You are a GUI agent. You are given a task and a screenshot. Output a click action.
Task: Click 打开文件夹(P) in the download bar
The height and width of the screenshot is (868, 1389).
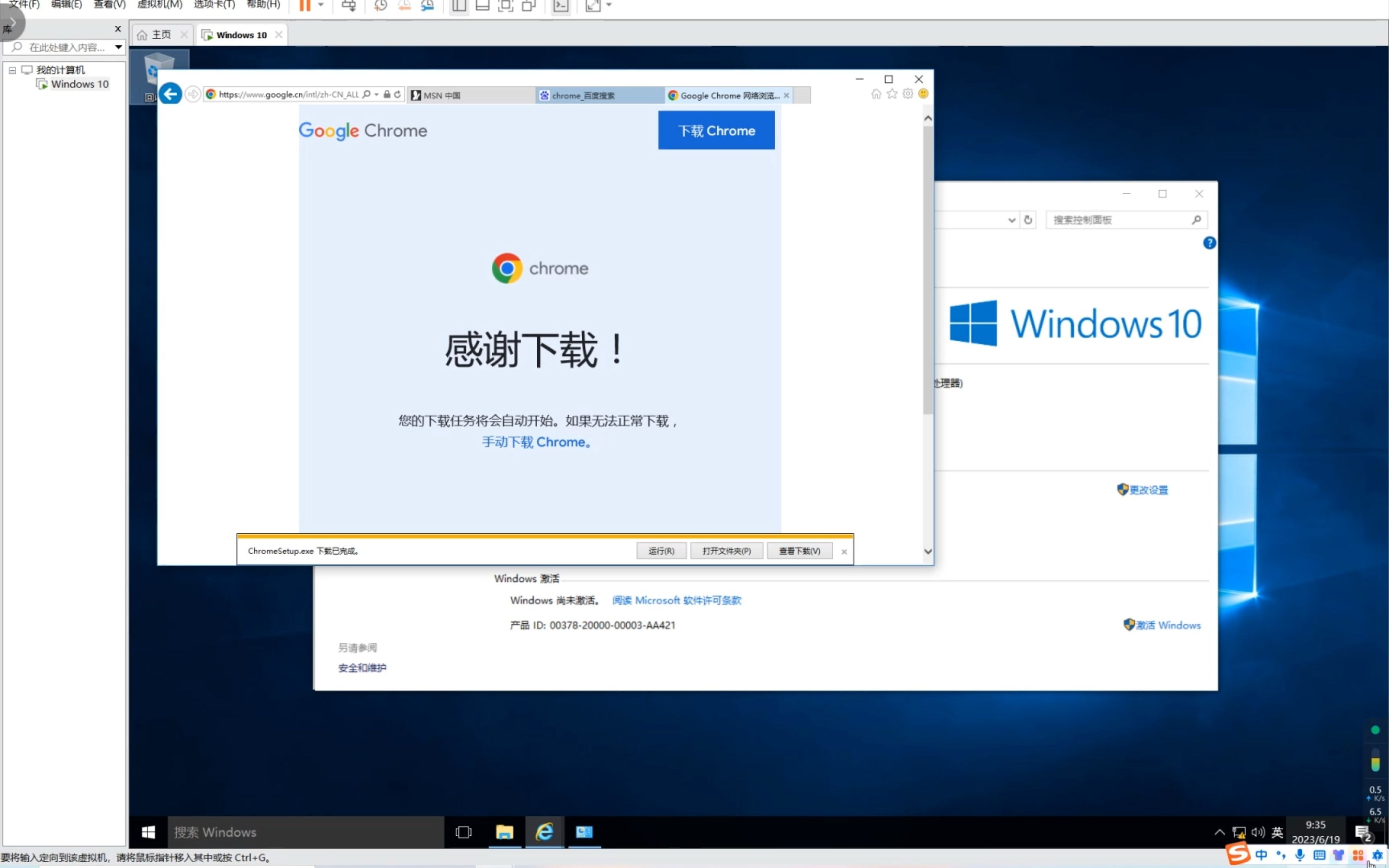click(x=727, y=551)
